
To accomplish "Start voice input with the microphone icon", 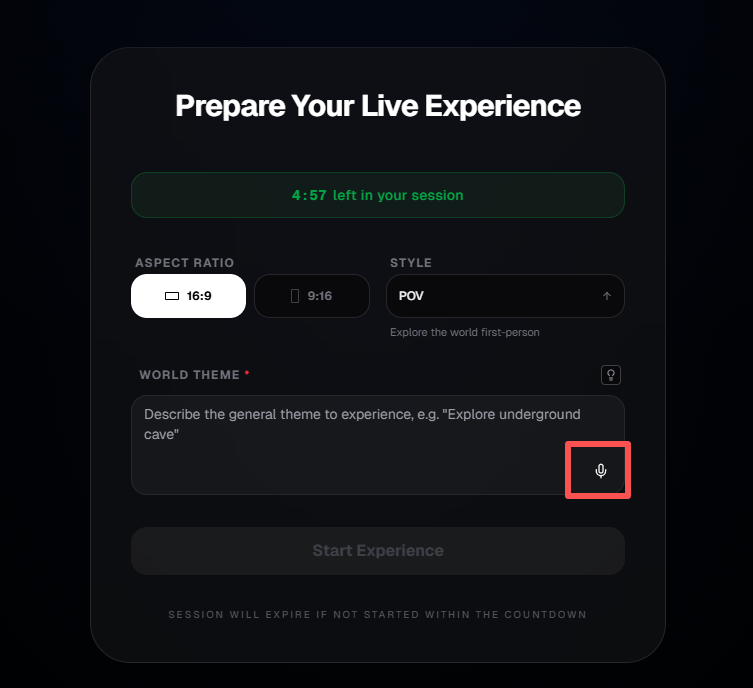I will (x=600, y=471).
